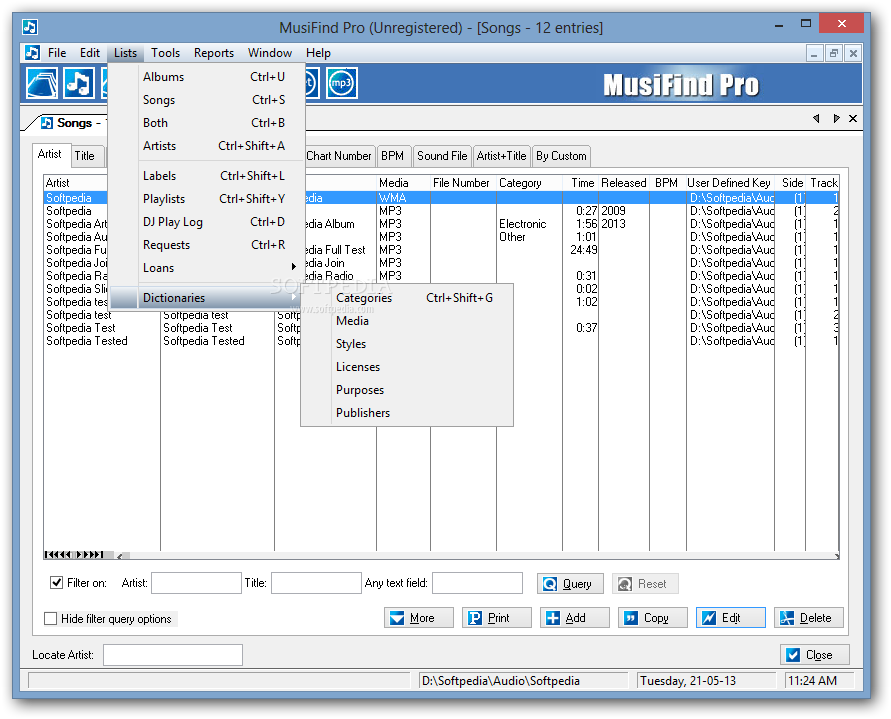The image size is (891, 719).
Task: Select Purposes in Dictionaries submenu
Action: (407, 390)
